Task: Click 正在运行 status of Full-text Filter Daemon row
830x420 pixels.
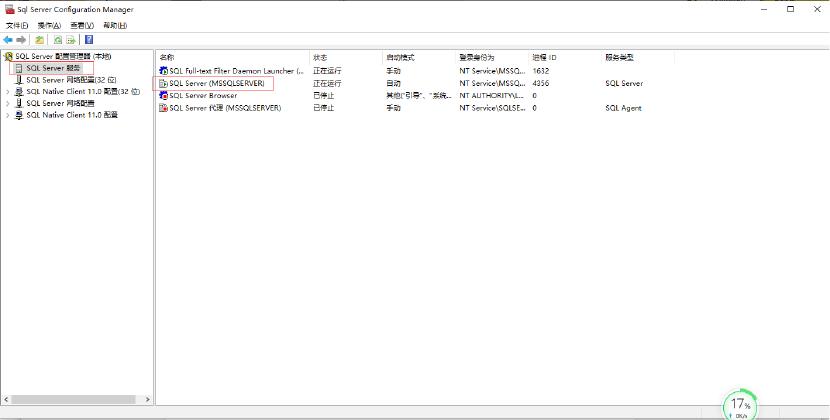Action: click(327, 71)
